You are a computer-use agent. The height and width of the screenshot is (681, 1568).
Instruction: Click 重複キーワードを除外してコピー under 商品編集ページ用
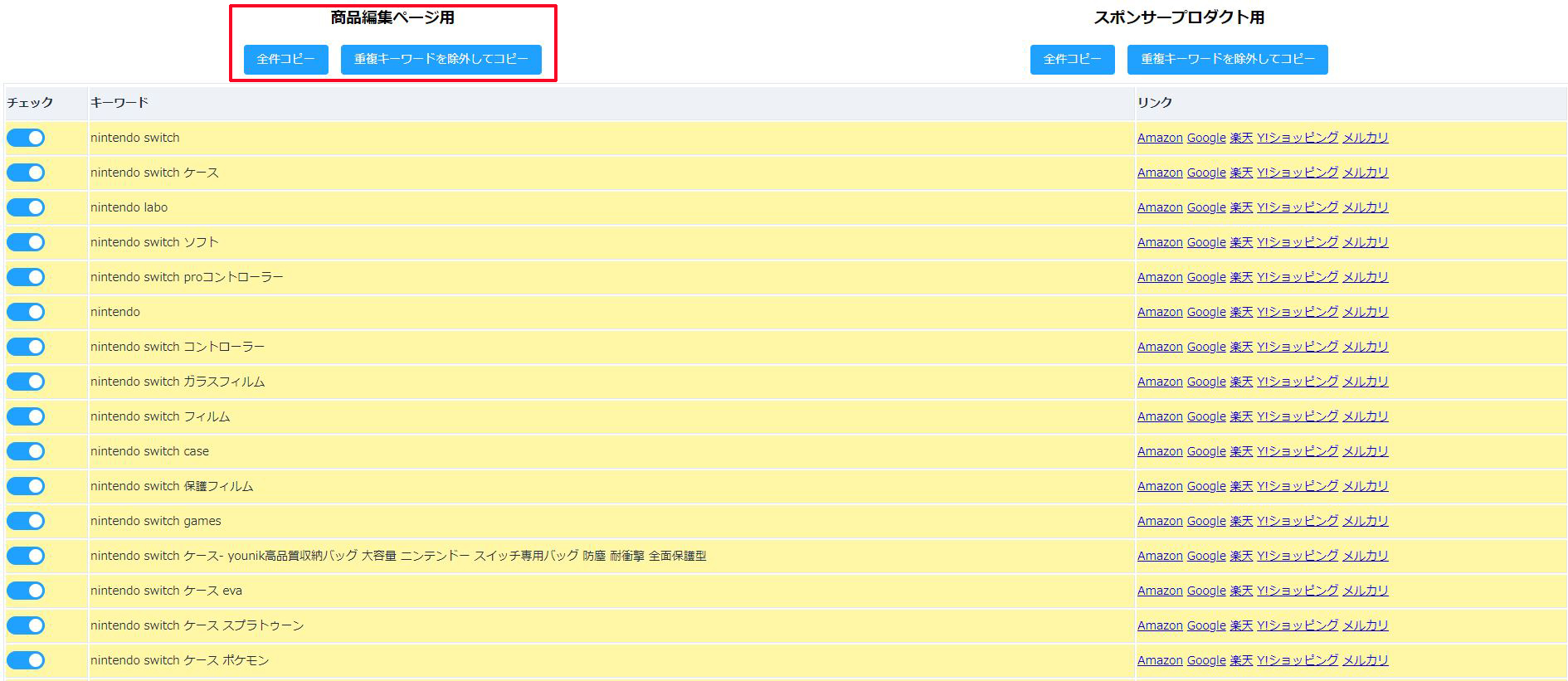pyautogui.click(x=441, y=60)
